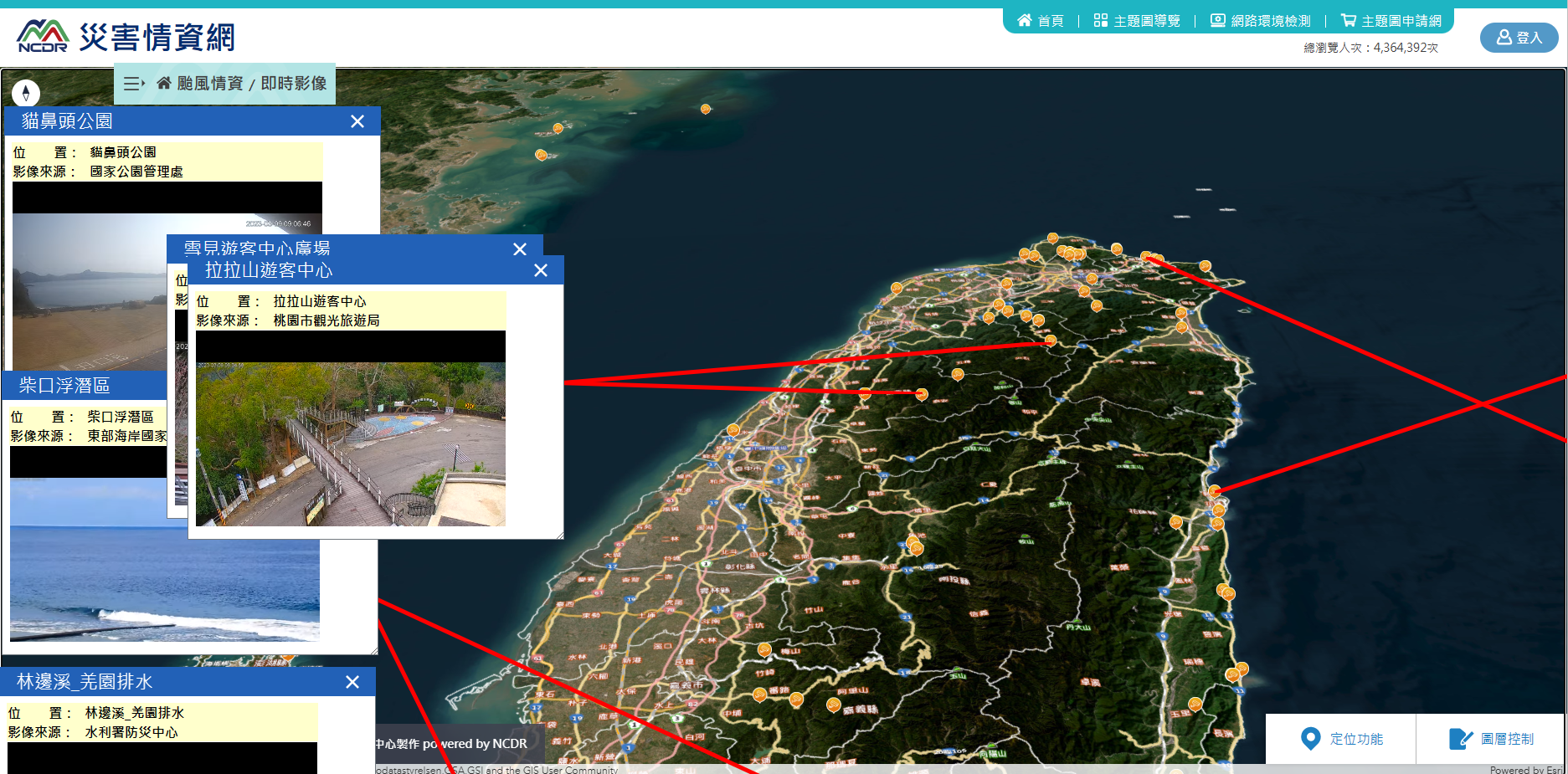Open the 主題圖導覽 menu item
The image size is (1568, 774).
pyautogui.click(x=1137, y=21)
